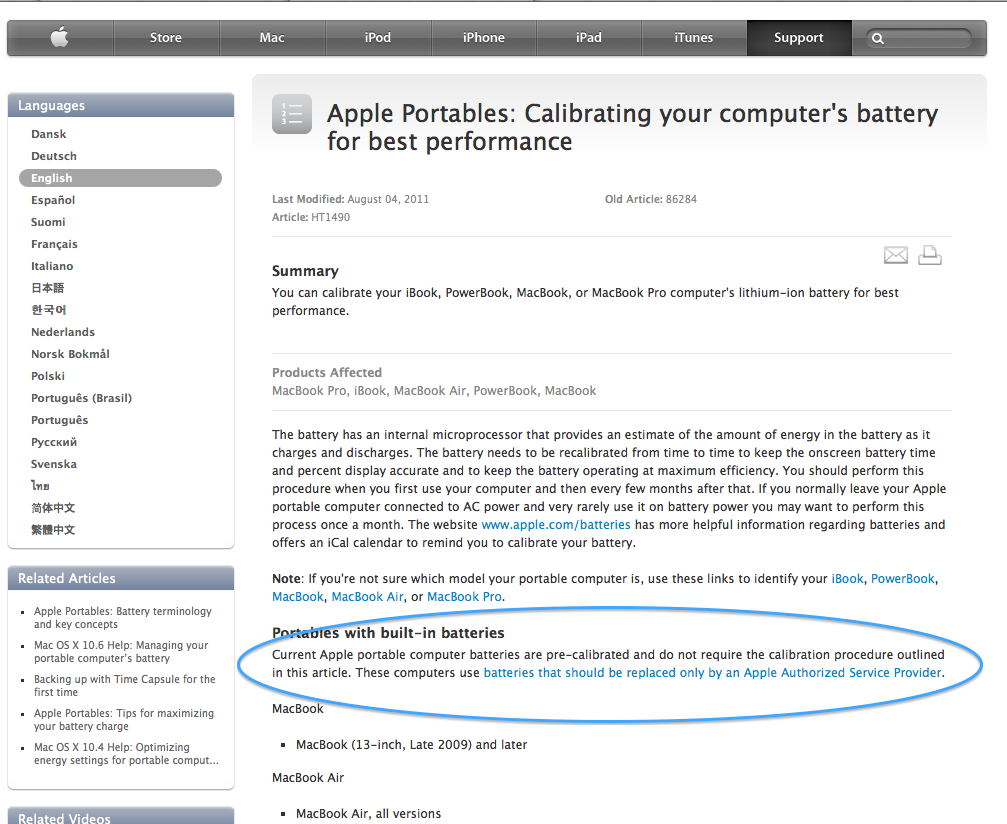Open the MacBook Pro identification link
This screenshot has height=824, width=1007.
464,597
